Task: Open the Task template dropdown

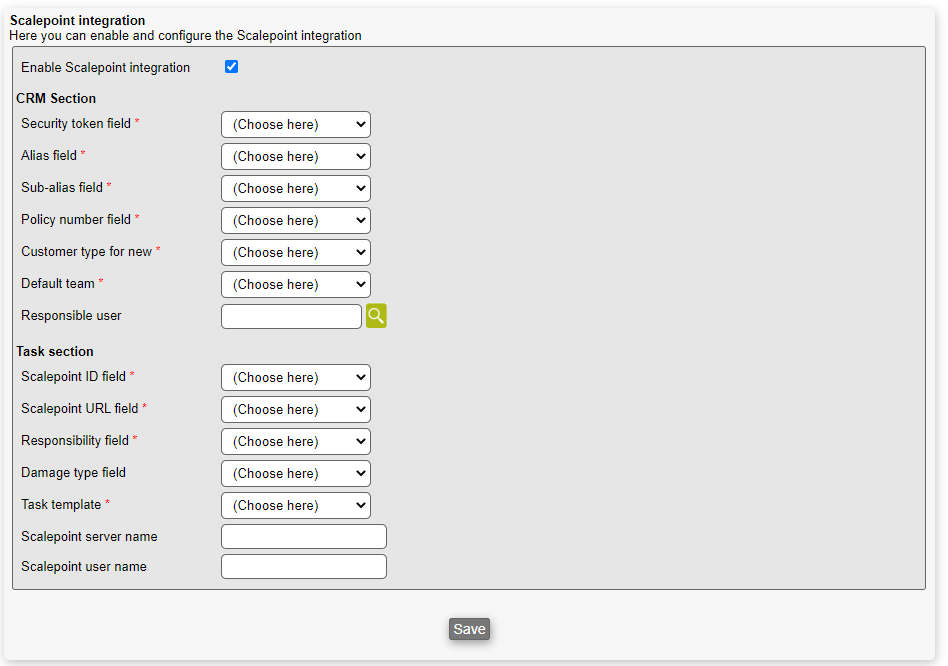Action: 295,506
